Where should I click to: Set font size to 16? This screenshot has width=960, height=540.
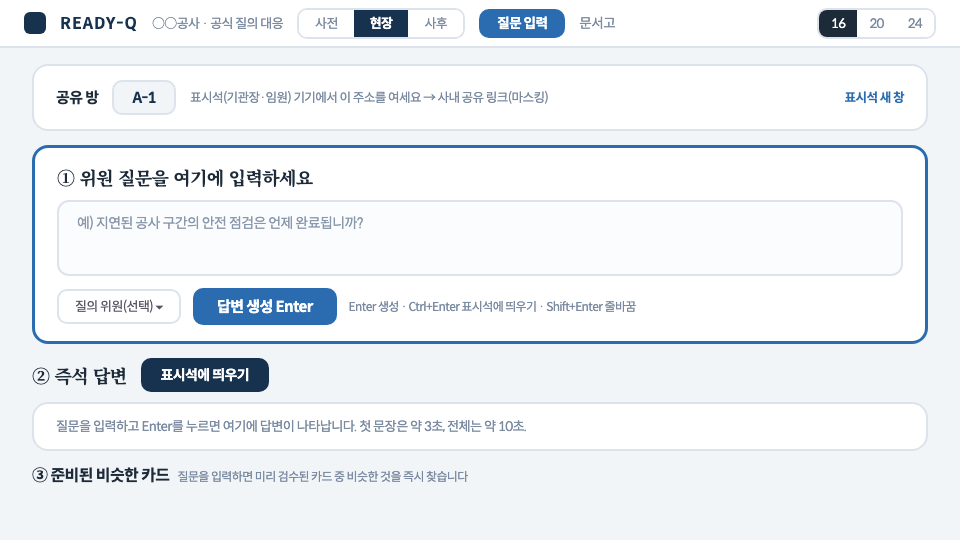pos(838,23)
